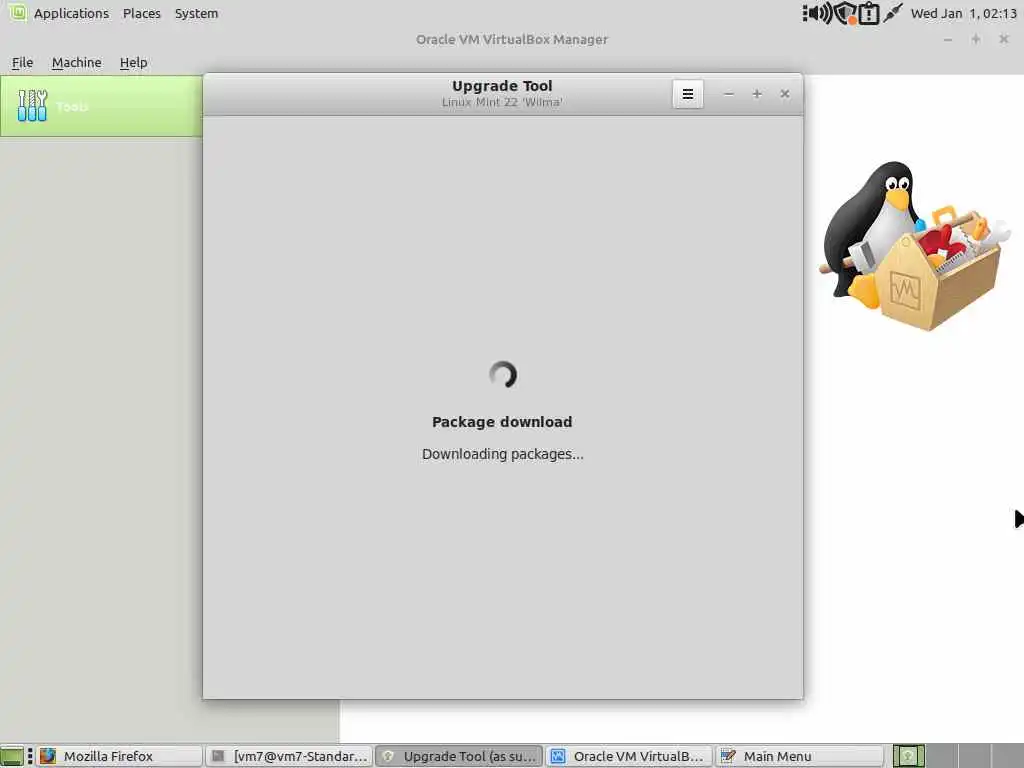Close the Upgrade Tool window
This screenshot has width=1024, height=768.
(785, 94)
